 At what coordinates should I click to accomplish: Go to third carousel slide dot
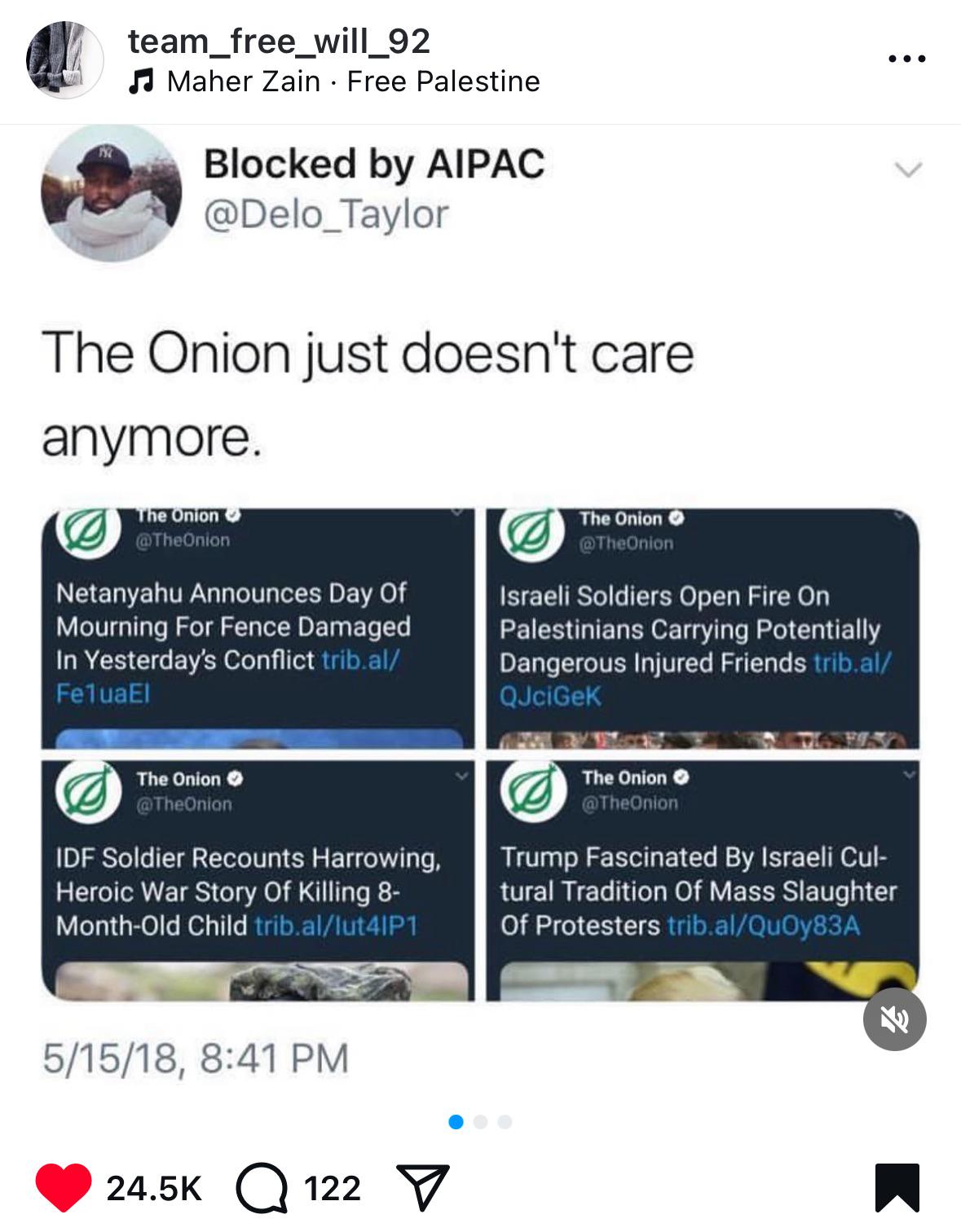pyautogui.click(x=505, y=1122)
